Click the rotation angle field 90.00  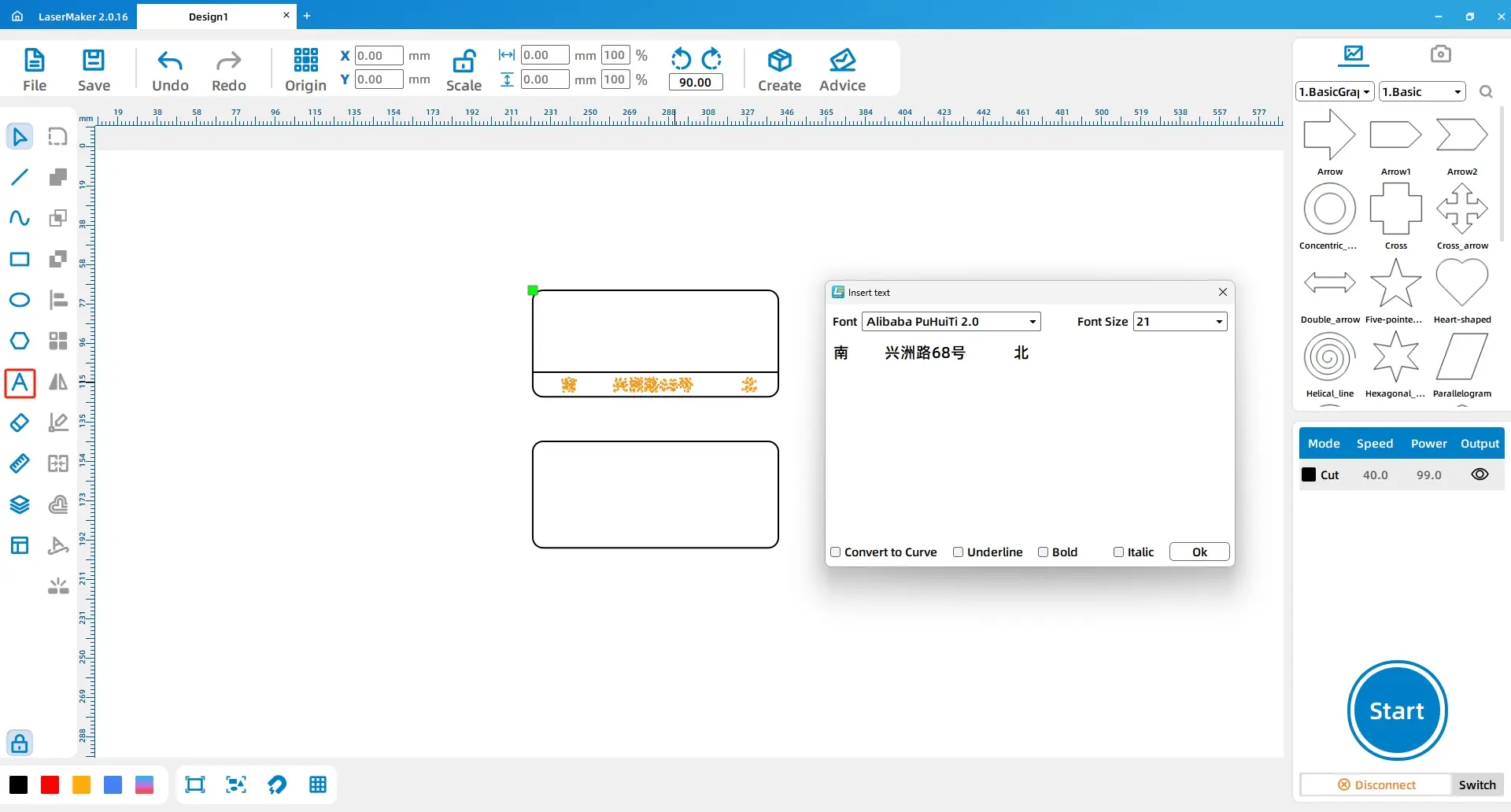[x=696, y=83]
